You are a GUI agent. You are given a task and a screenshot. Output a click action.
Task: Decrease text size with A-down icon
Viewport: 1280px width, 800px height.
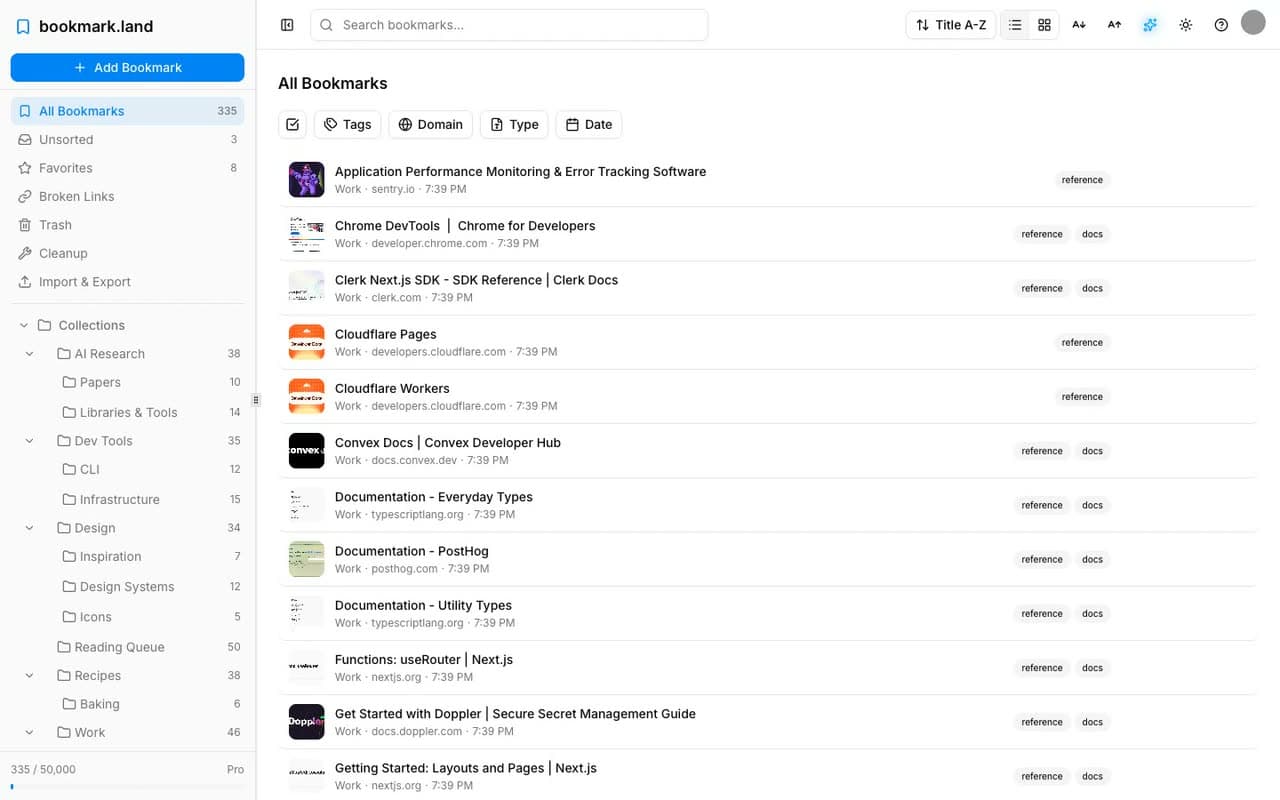[1079, 25]
